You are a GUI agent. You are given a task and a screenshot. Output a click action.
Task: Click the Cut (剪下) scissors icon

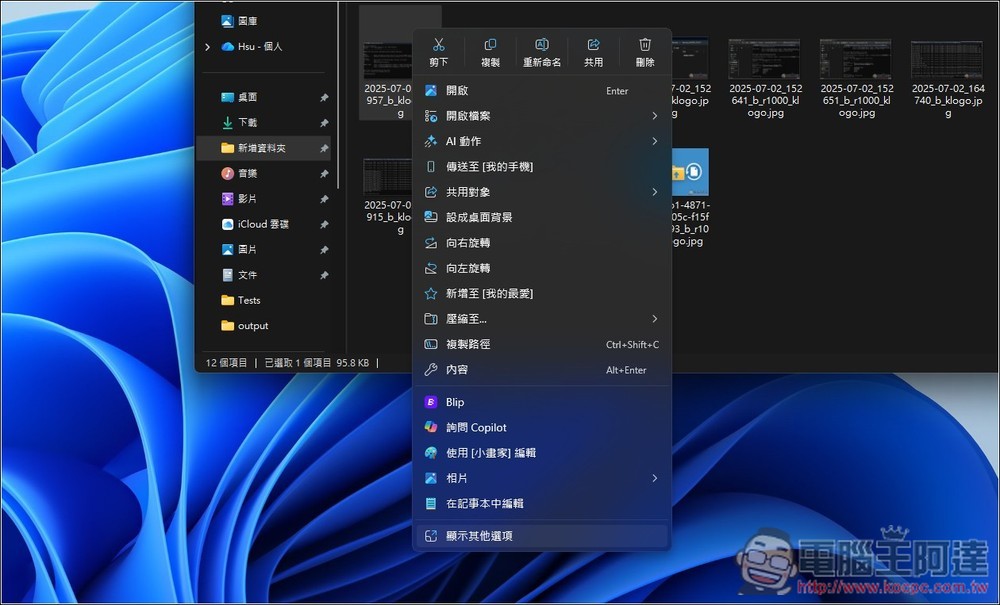438,45
